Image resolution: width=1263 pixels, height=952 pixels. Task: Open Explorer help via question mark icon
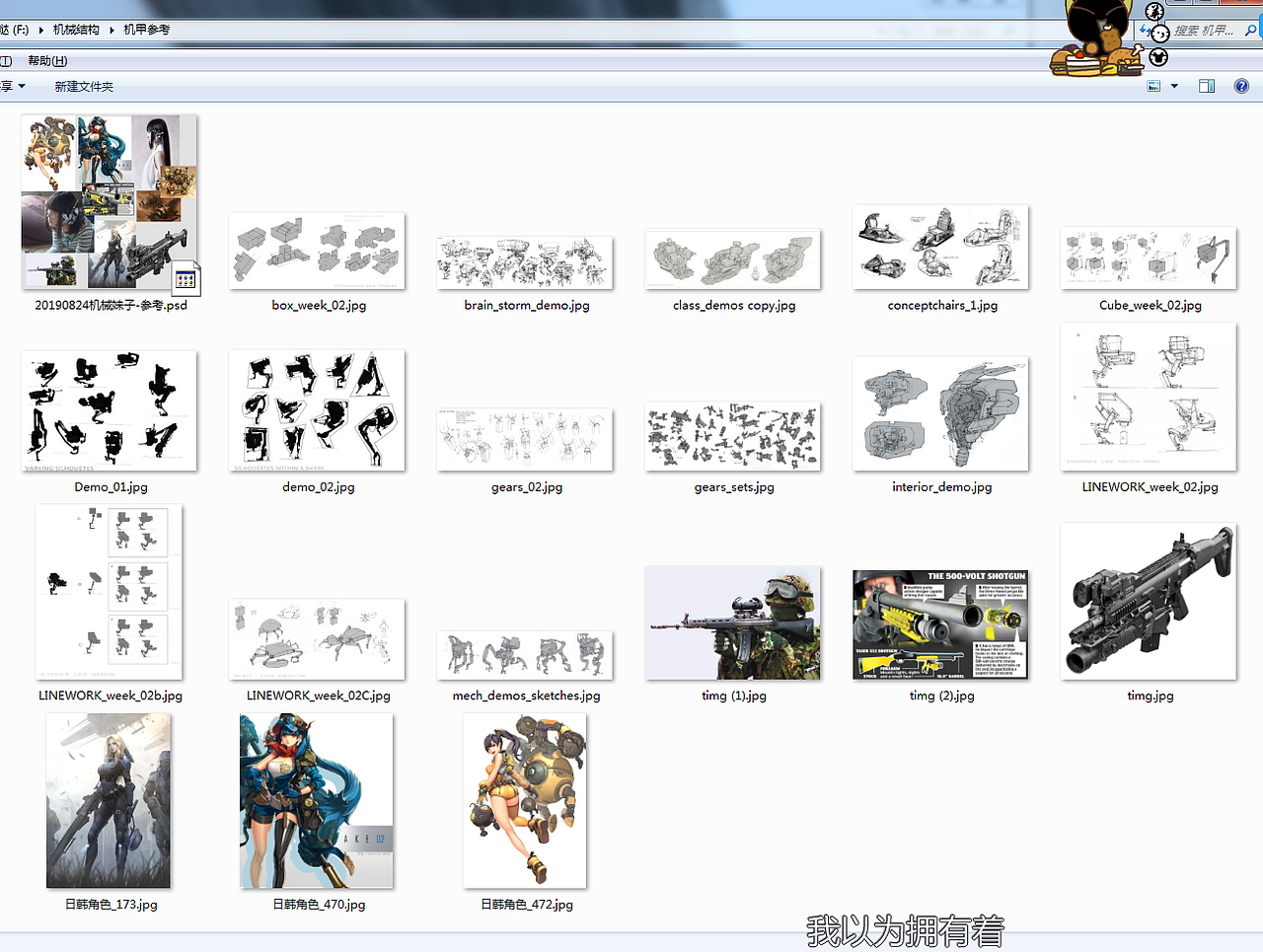pyautogui.click(x=1241, y=87)
